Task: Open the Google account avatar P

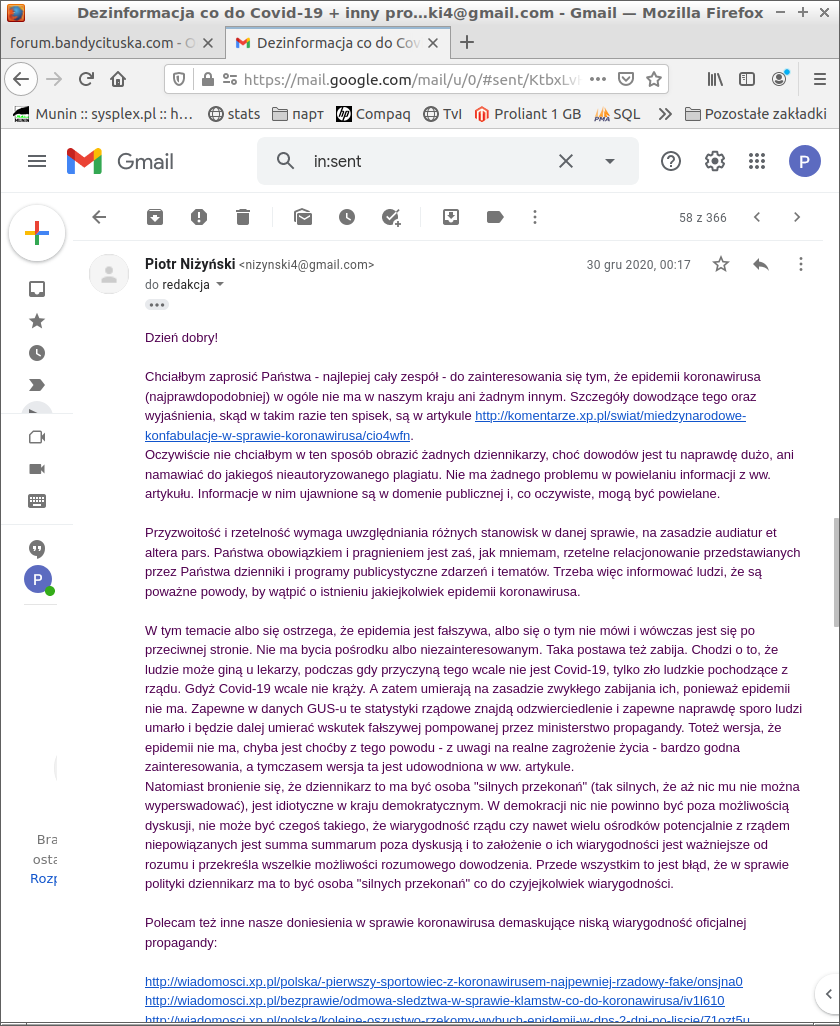Action: [805, 161]
